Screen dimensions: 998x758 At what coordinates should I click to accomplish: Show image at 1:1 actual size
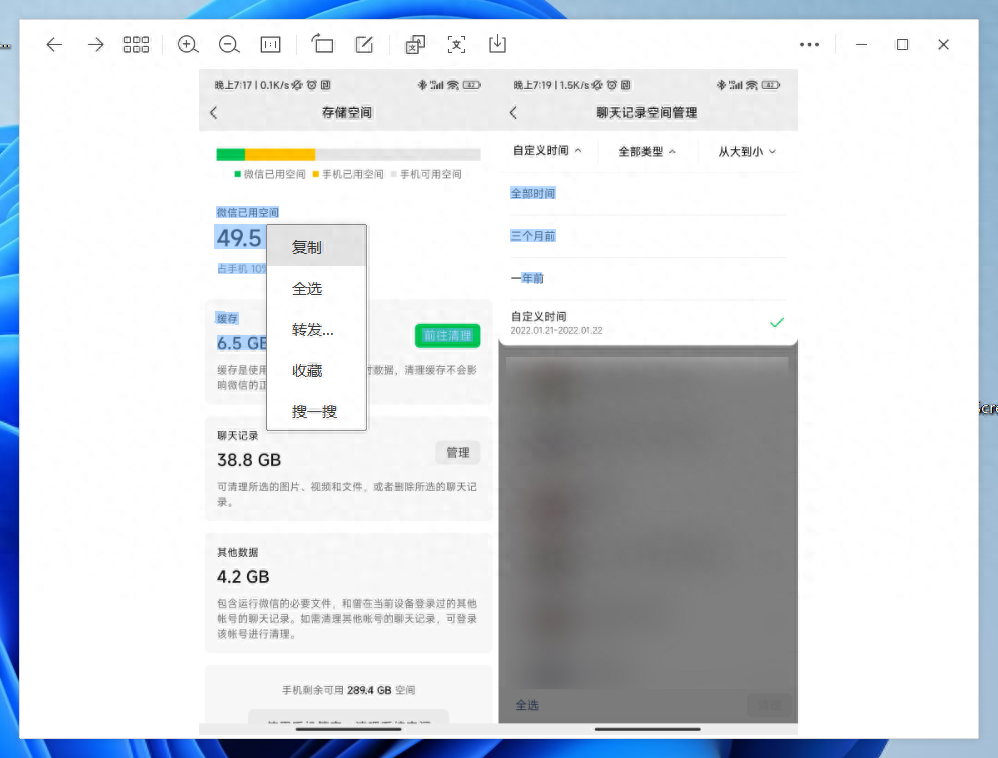point(270,45)
